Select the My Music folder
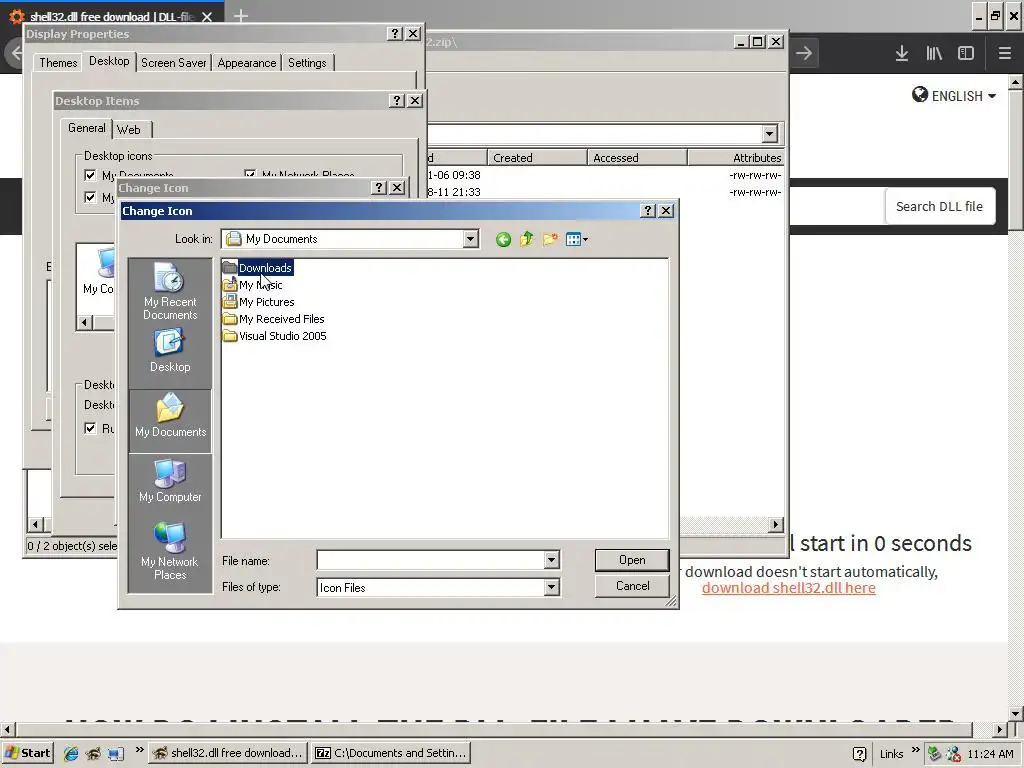The height and width of the screenshot is (768, 1024). point(253,285)
